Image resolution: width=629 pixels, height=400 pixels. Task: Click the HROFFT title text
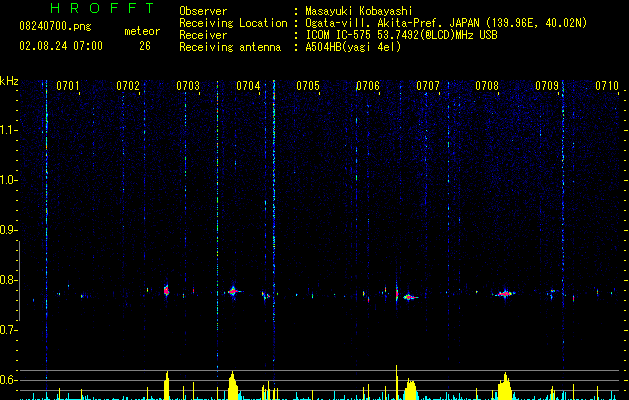[103, 8]
